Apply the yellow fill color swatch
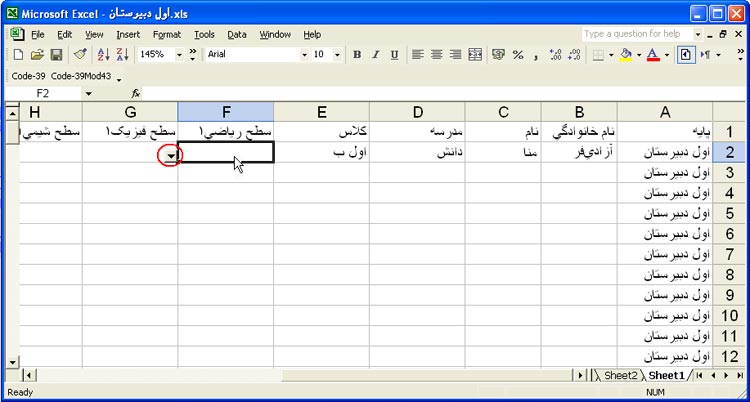750x402 pixels. [626, 54]
